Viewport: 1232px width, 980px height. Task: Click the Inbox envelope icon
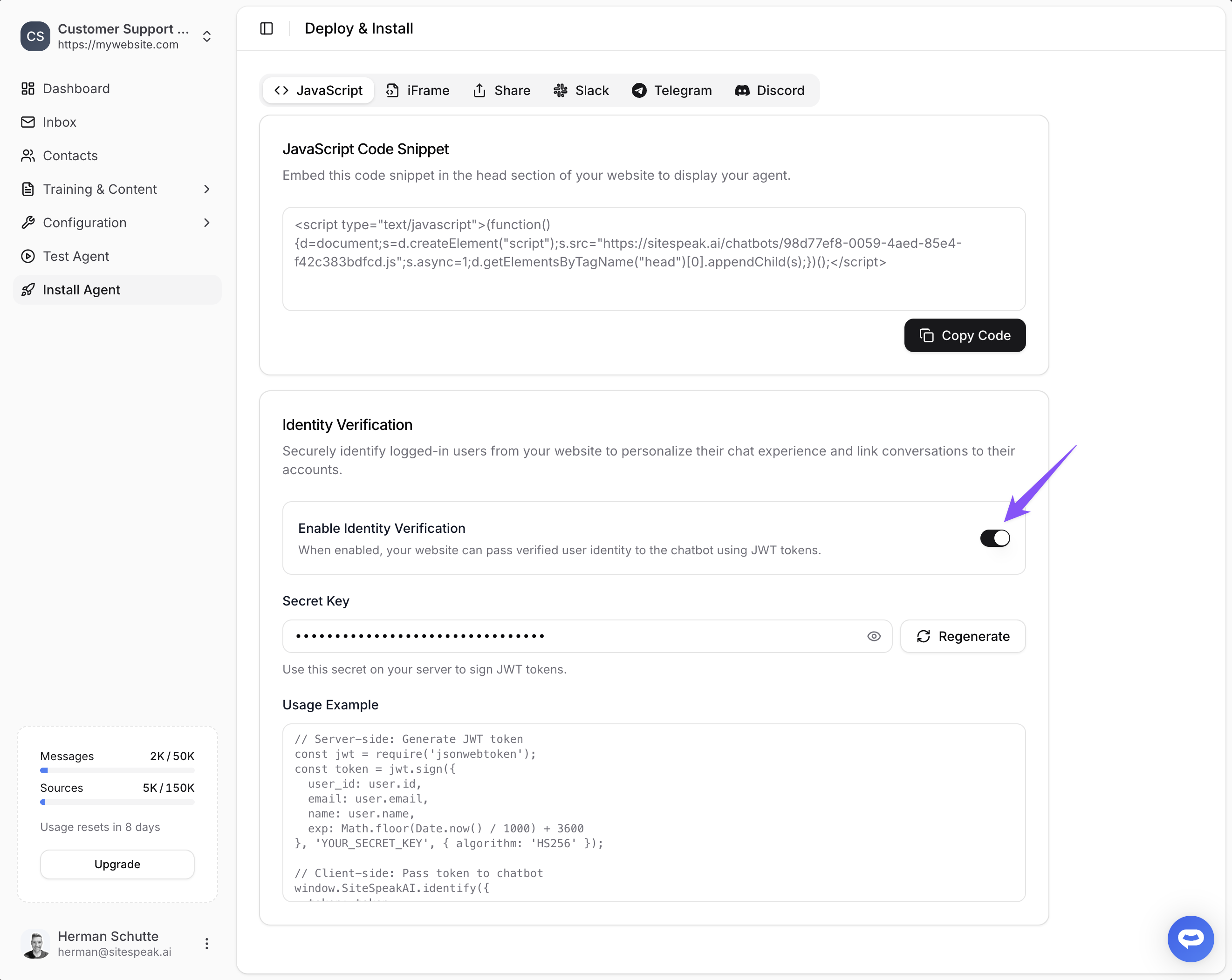coord(27,122)
